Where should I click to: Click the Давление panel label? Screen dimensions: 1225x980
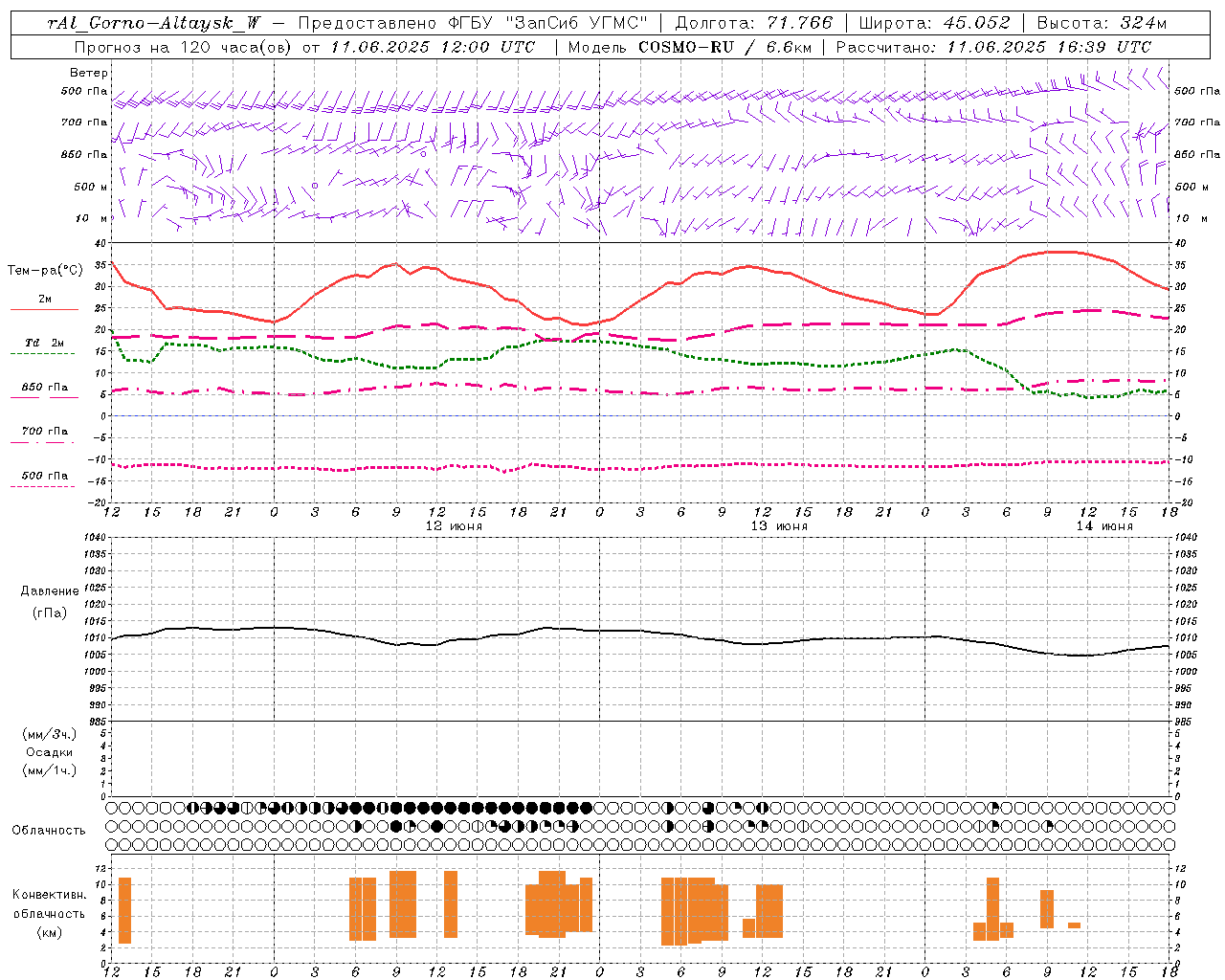50,591
